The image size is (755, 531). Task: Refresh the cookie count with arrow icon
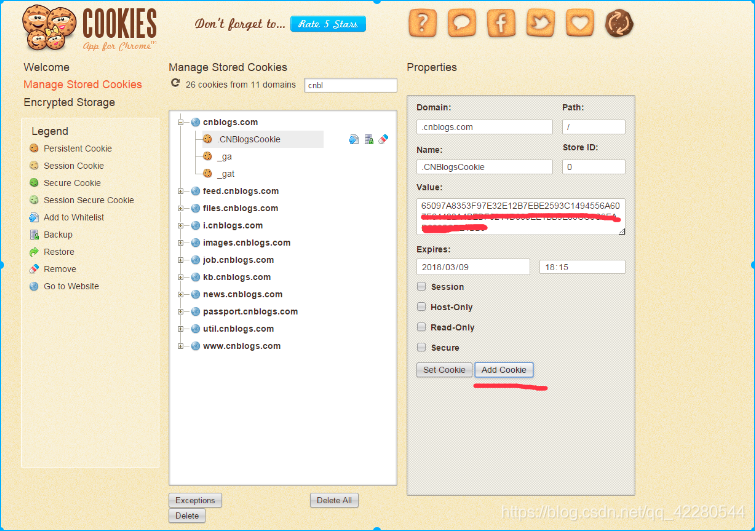(175, 83)
